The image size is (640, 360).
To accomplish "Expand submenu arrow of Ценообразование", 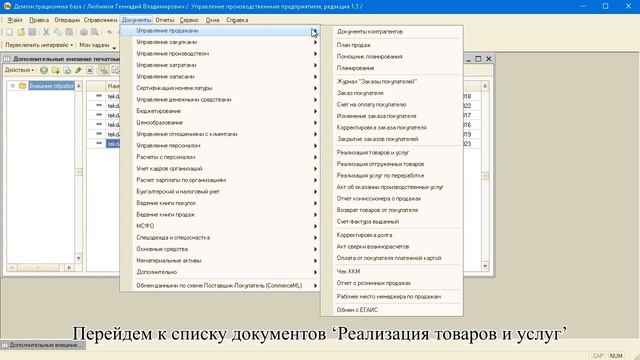I will click(x=315, y=122).
